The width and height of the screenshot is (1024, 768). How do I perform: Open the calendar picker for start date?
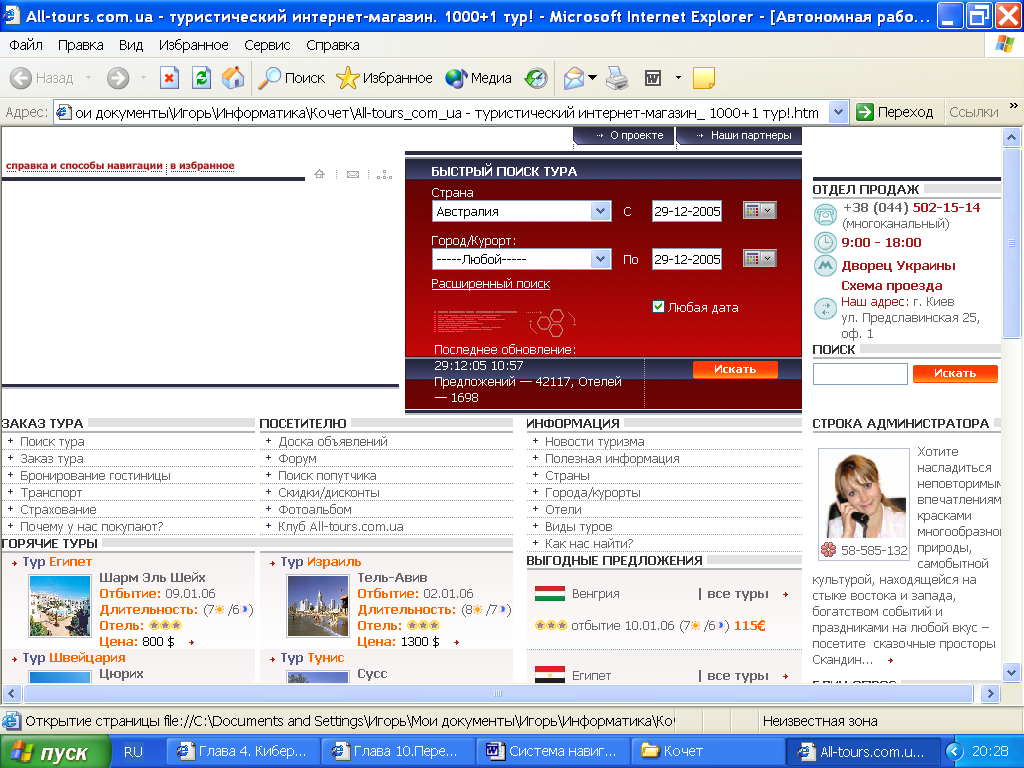760,210
